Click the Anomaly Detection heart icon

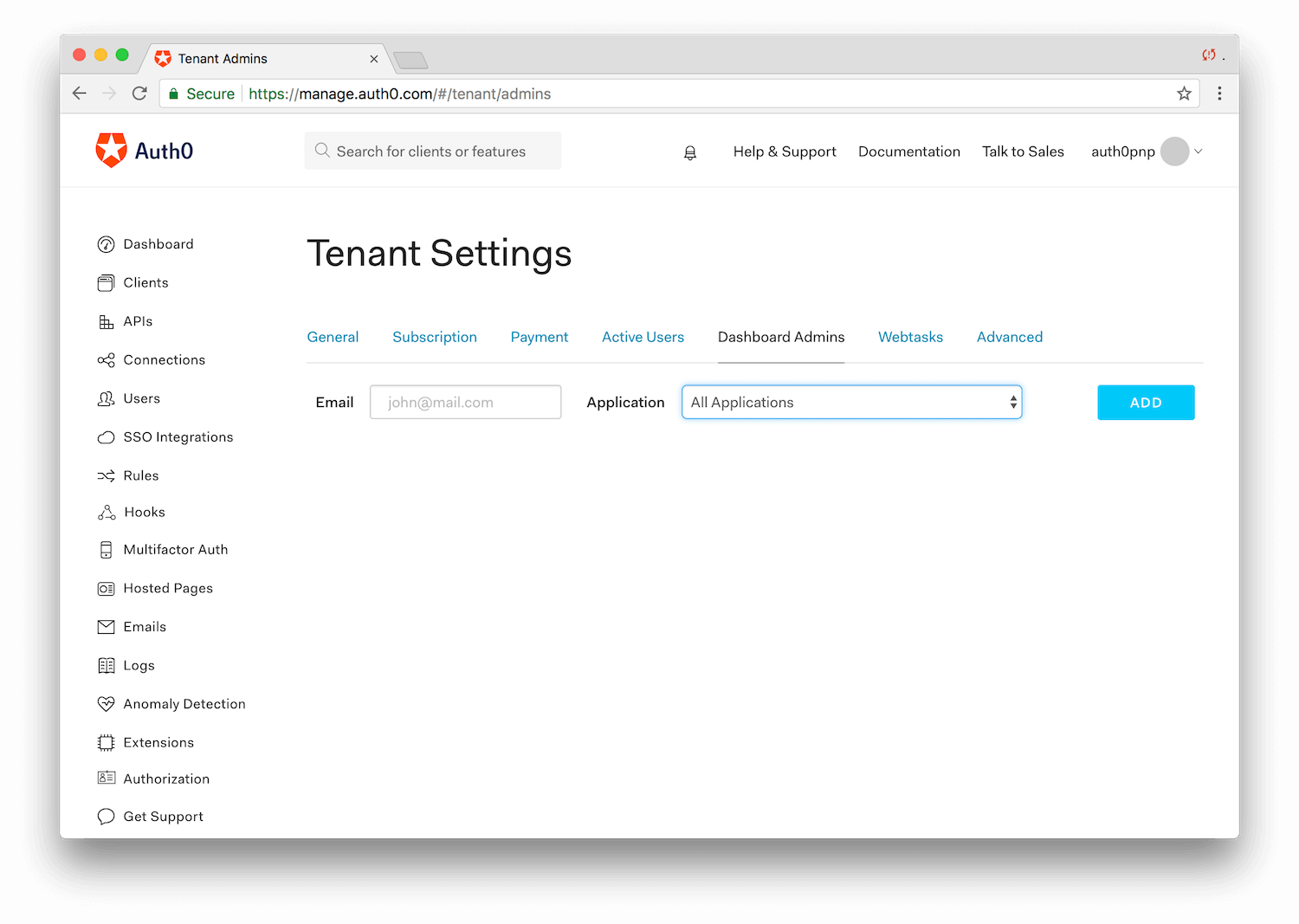tap(106, 704)
